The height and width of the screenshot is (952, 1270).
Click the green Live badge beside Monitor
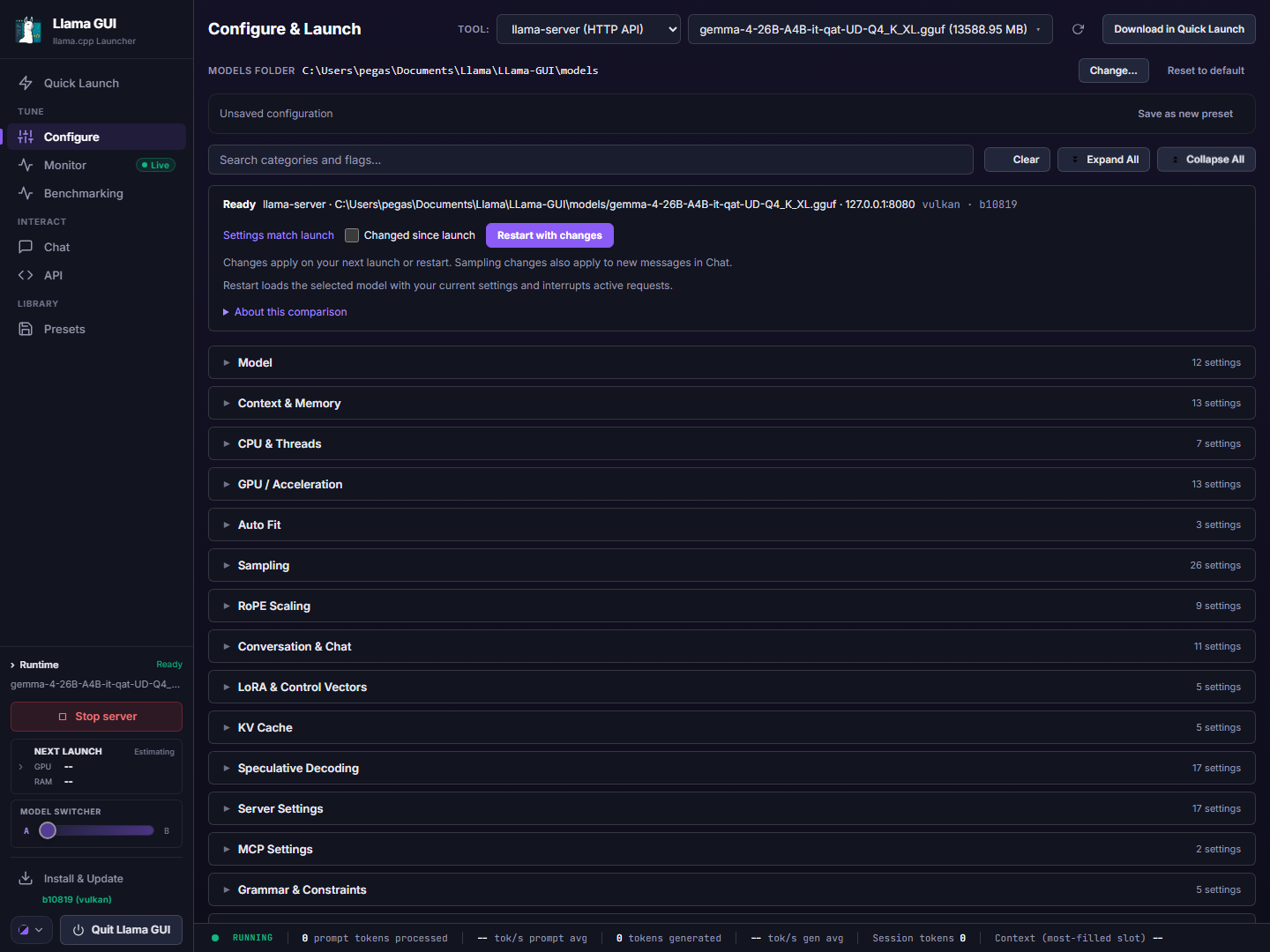(x=156, y=165)
